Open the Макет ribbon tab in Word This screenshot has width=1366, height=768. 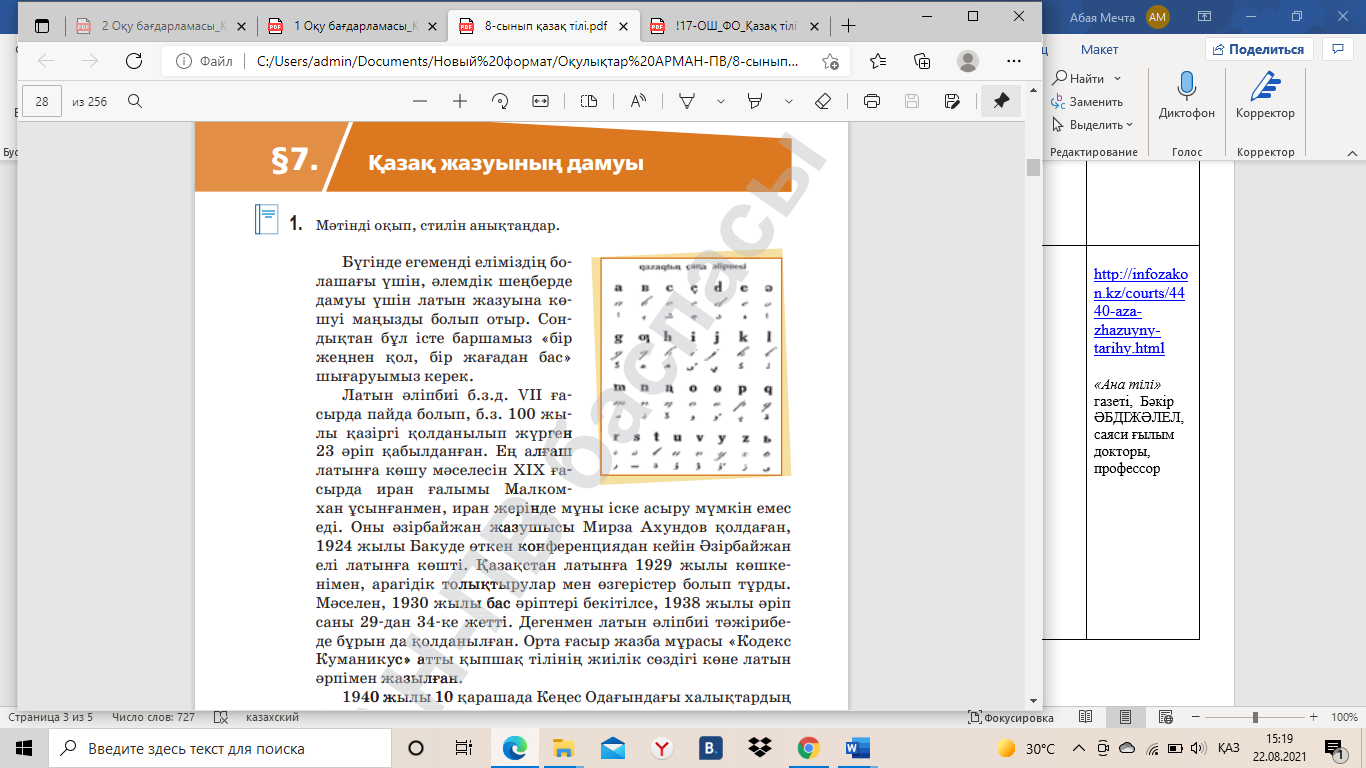[1099, 49]
